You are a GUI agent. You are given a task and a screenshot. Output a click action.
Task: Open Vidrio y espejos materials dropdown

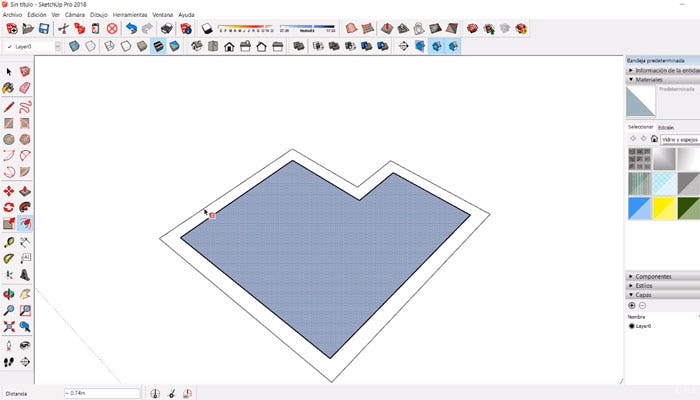coord(680,140)
